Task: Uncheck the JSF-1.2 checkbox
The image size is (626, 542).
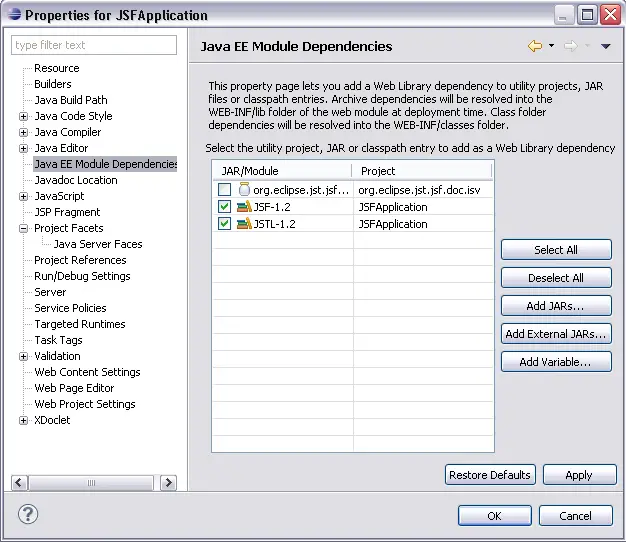Action: [225, 207]
